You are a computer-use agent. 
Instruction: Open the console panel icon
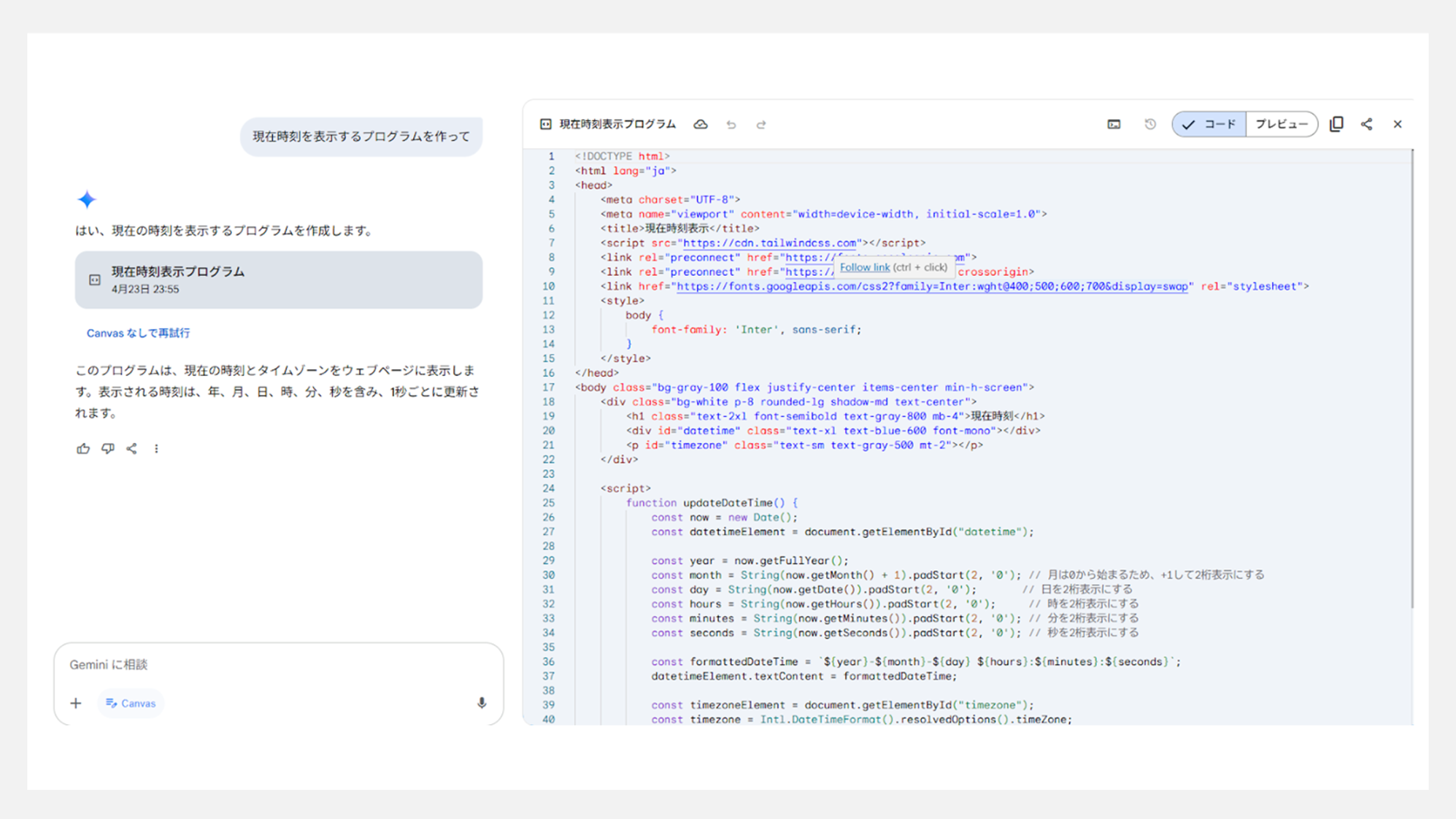(x=1114, y=124)
